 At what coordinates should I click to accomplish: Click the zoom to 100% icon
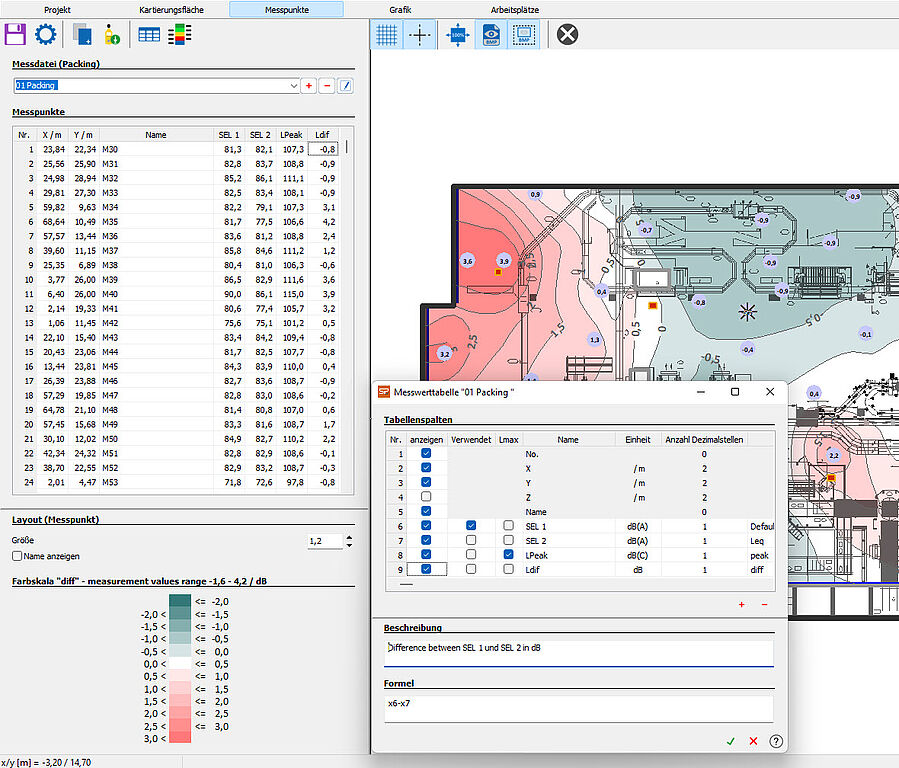[458, 34]
